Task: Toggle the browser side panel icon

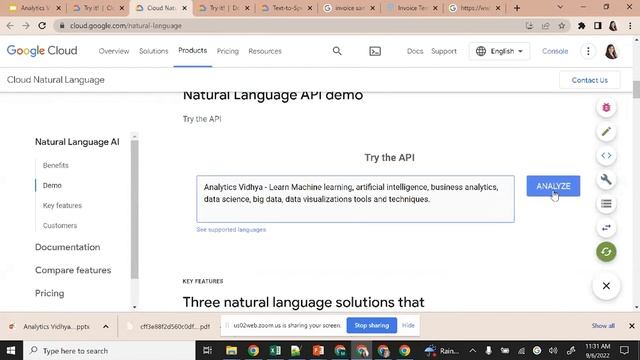Action: pos(598,26)
